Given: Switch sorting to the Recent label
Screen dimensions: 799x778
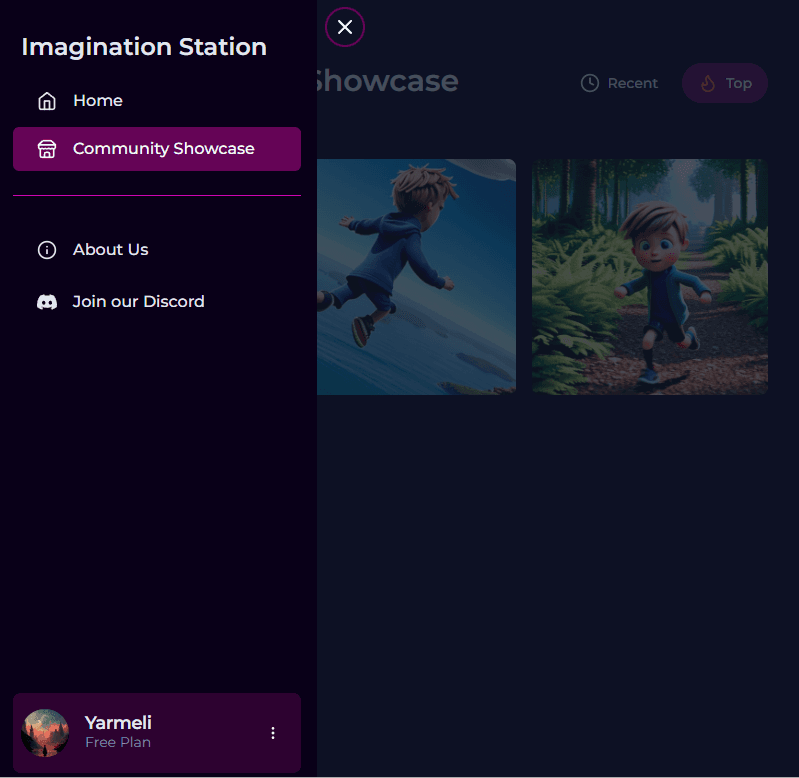Looking at the screenshot, I should [x=633, y=83].
